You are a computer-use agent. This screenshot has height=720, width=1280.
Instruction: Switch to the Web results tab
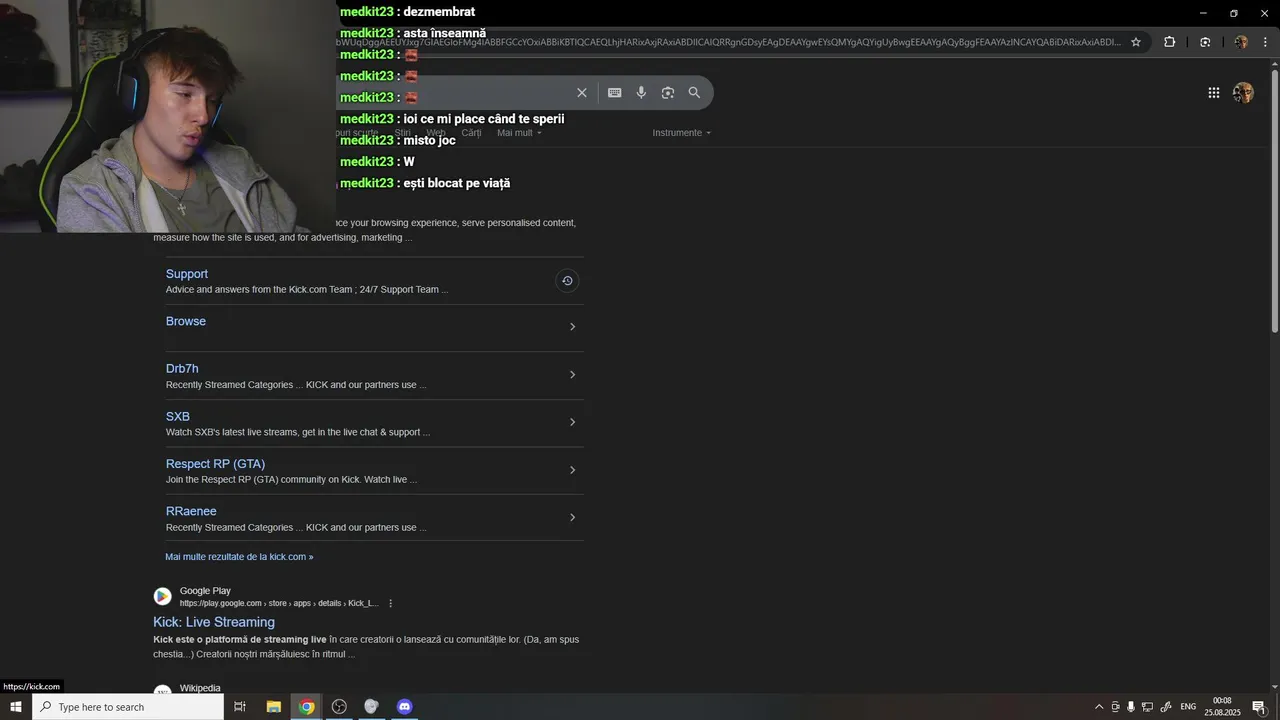click(436, 133)
